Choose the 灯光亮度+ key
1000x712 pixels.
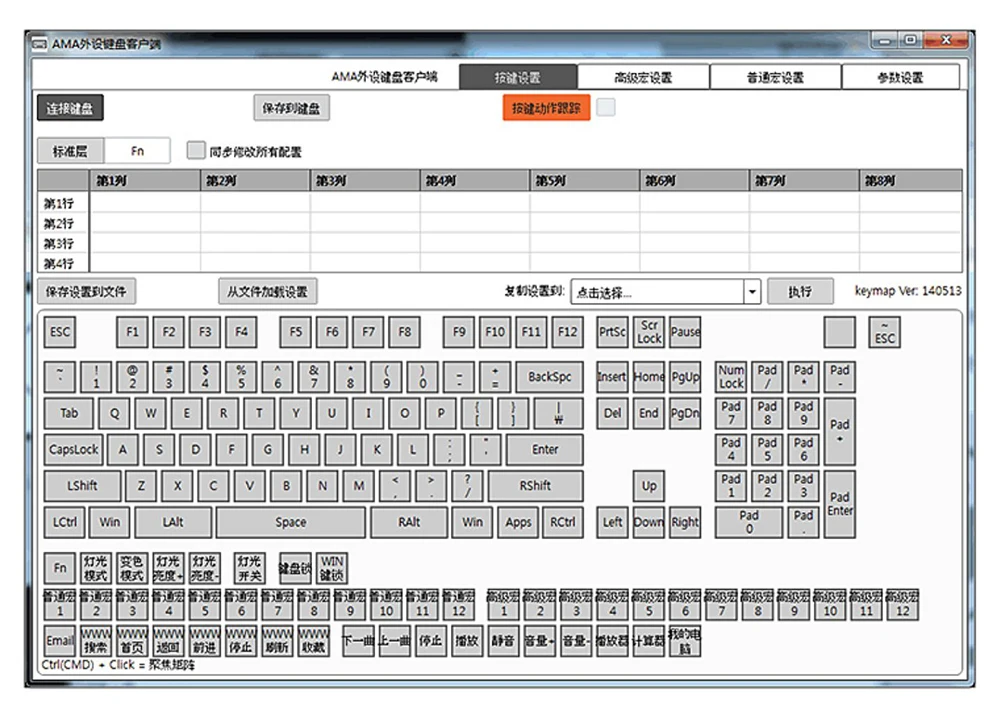click(168, 567)
